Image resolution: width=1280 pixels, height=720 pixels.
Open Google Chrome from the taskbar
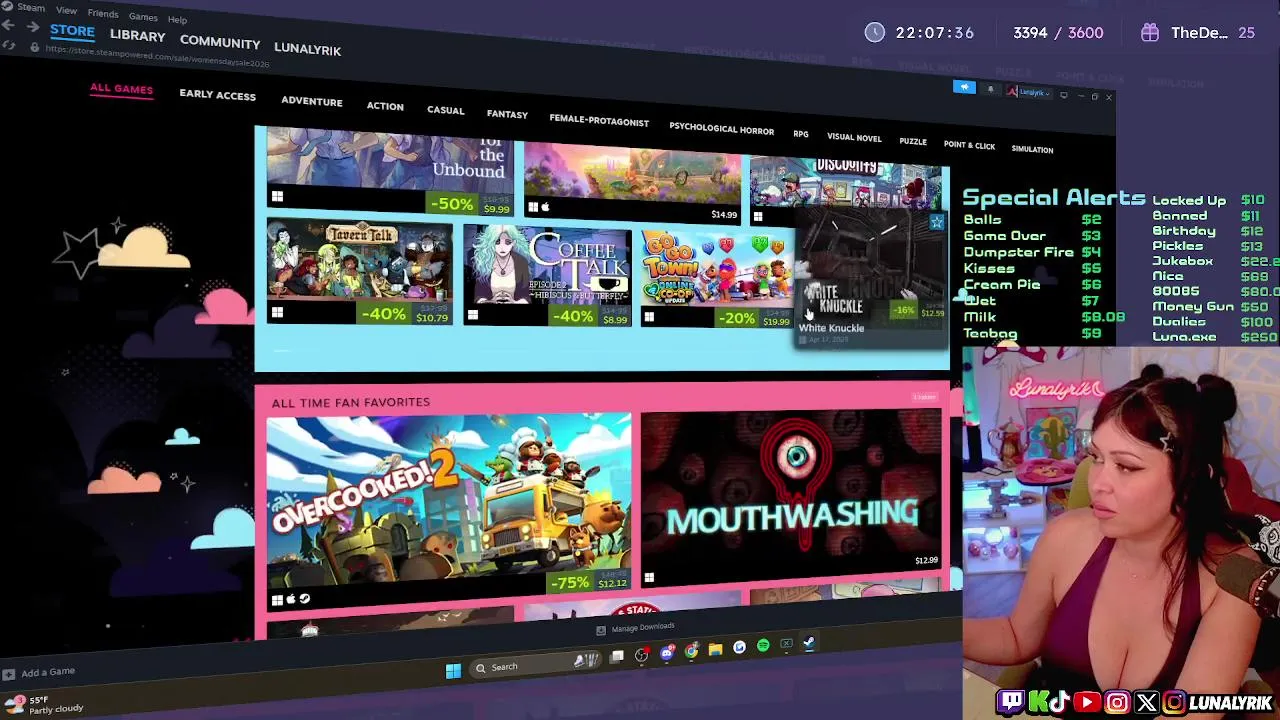pyautogui.click(x=691, y=651)
